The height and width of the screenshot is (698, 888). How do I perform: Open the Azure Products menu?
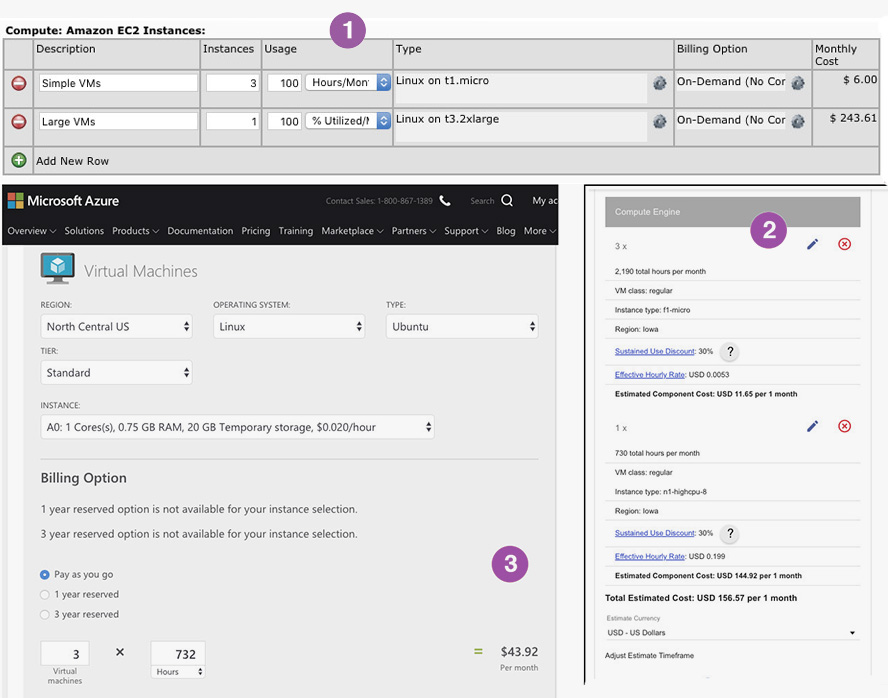(x=135, y=231)
